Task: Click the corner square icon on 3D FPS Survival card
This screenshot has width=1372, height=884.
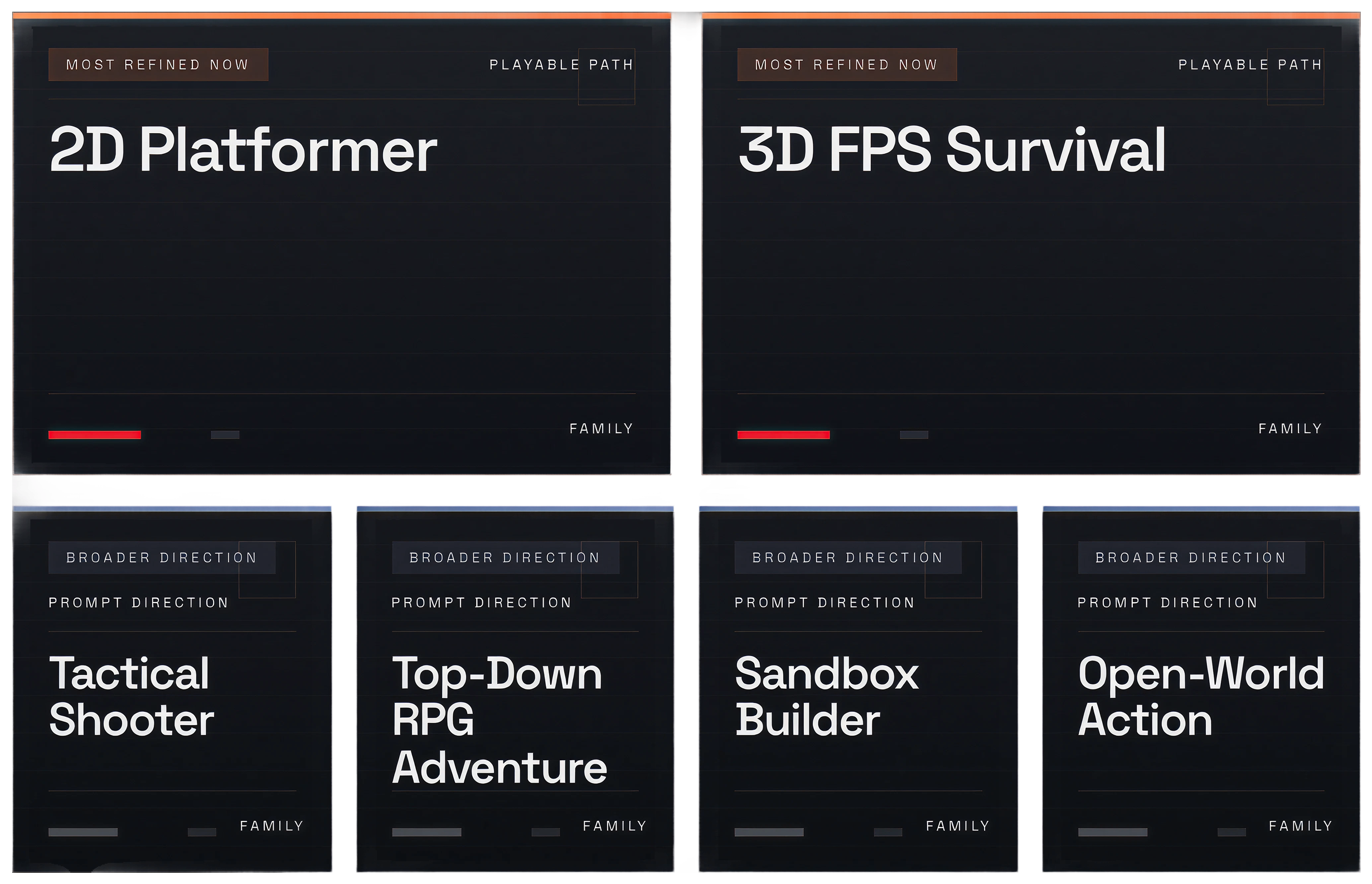Action: tap(1295, 86)
